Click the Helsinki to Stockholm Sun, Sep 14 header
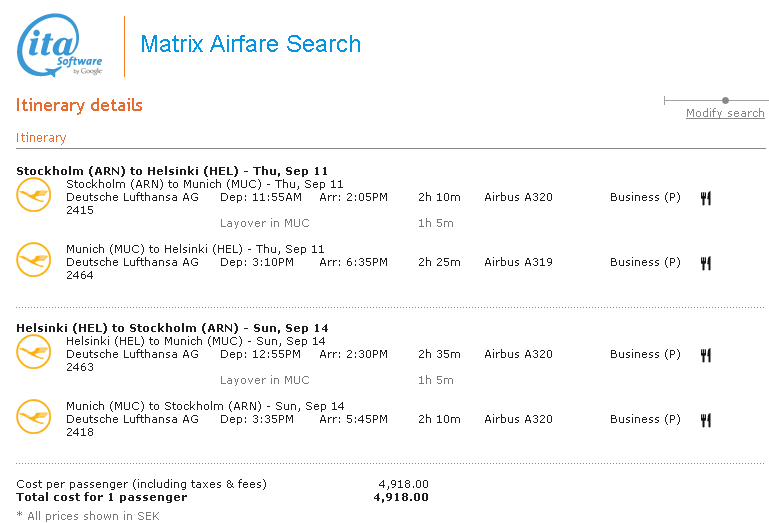The width and height of the screenshot is (769, 523). coord(172,328)
